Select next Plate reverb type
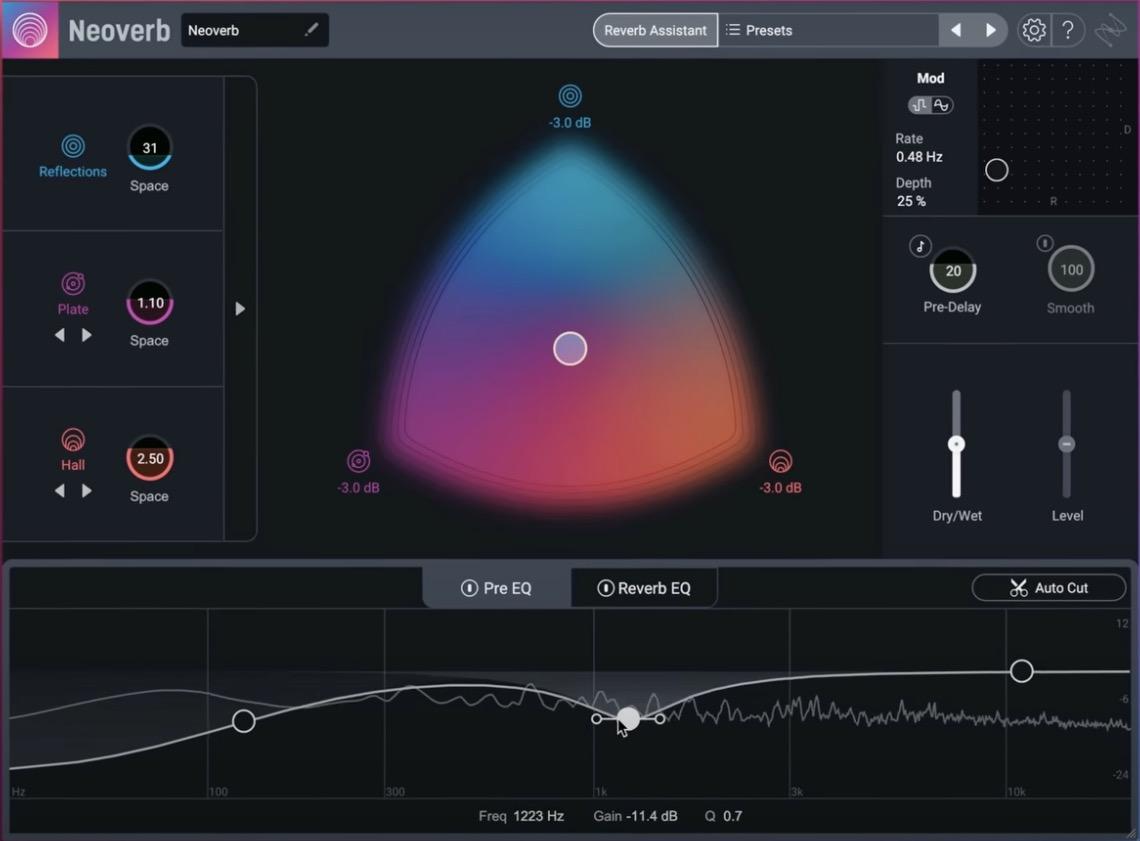Screen dimensions: 1140x841 (x=87, y=335)
